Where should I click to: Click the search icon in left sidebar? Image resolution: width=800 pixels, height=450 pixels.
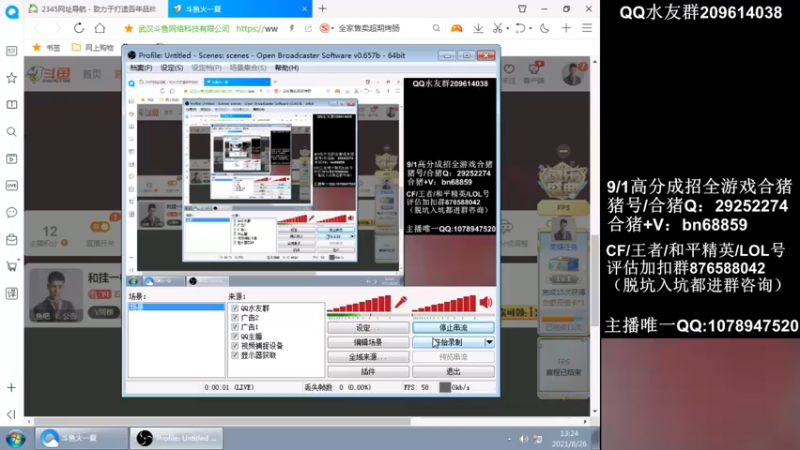click(x=11, y=132)
